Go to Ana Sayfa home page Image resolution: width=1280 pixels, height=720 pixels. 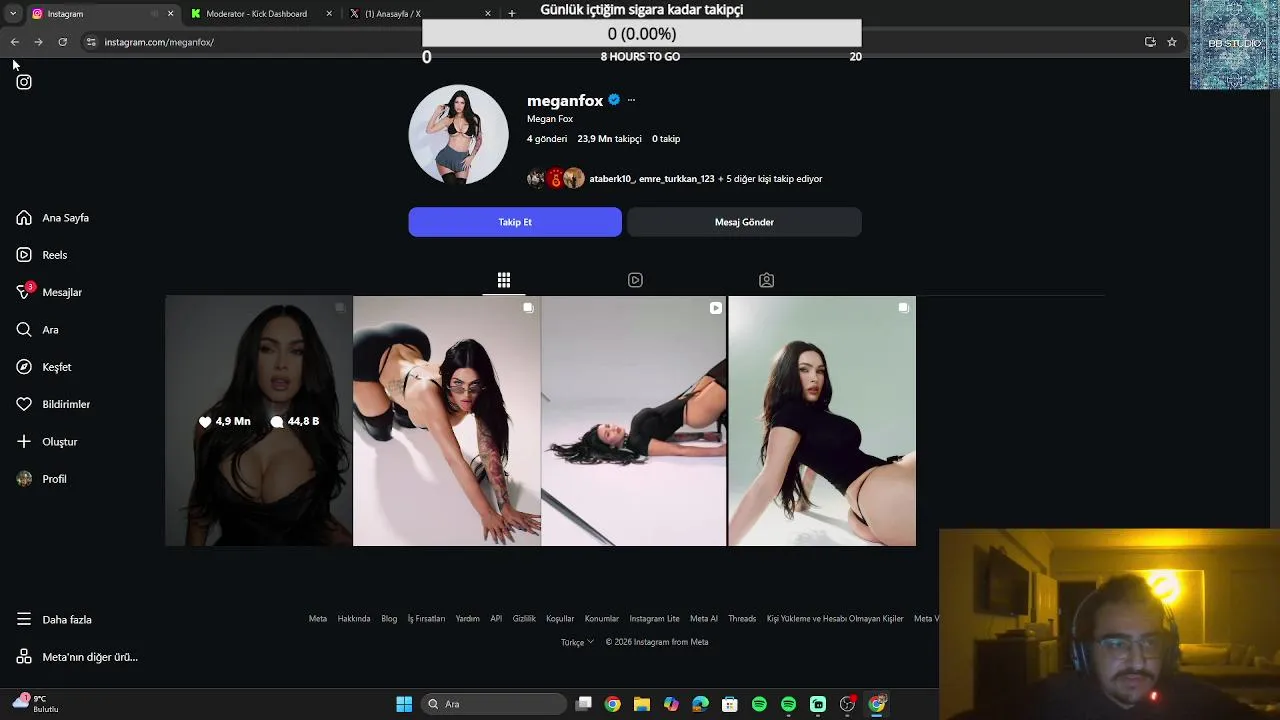point(53,218)
